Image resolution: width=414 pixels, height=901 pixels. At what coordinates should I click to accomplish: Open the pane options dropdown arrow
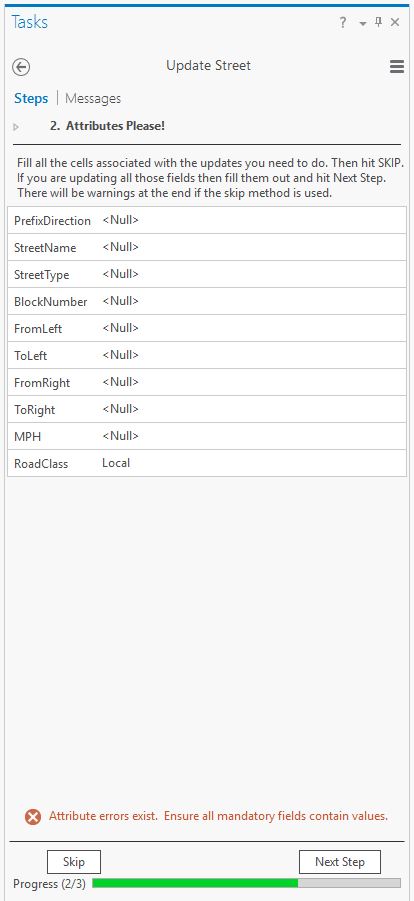(363, 24)
